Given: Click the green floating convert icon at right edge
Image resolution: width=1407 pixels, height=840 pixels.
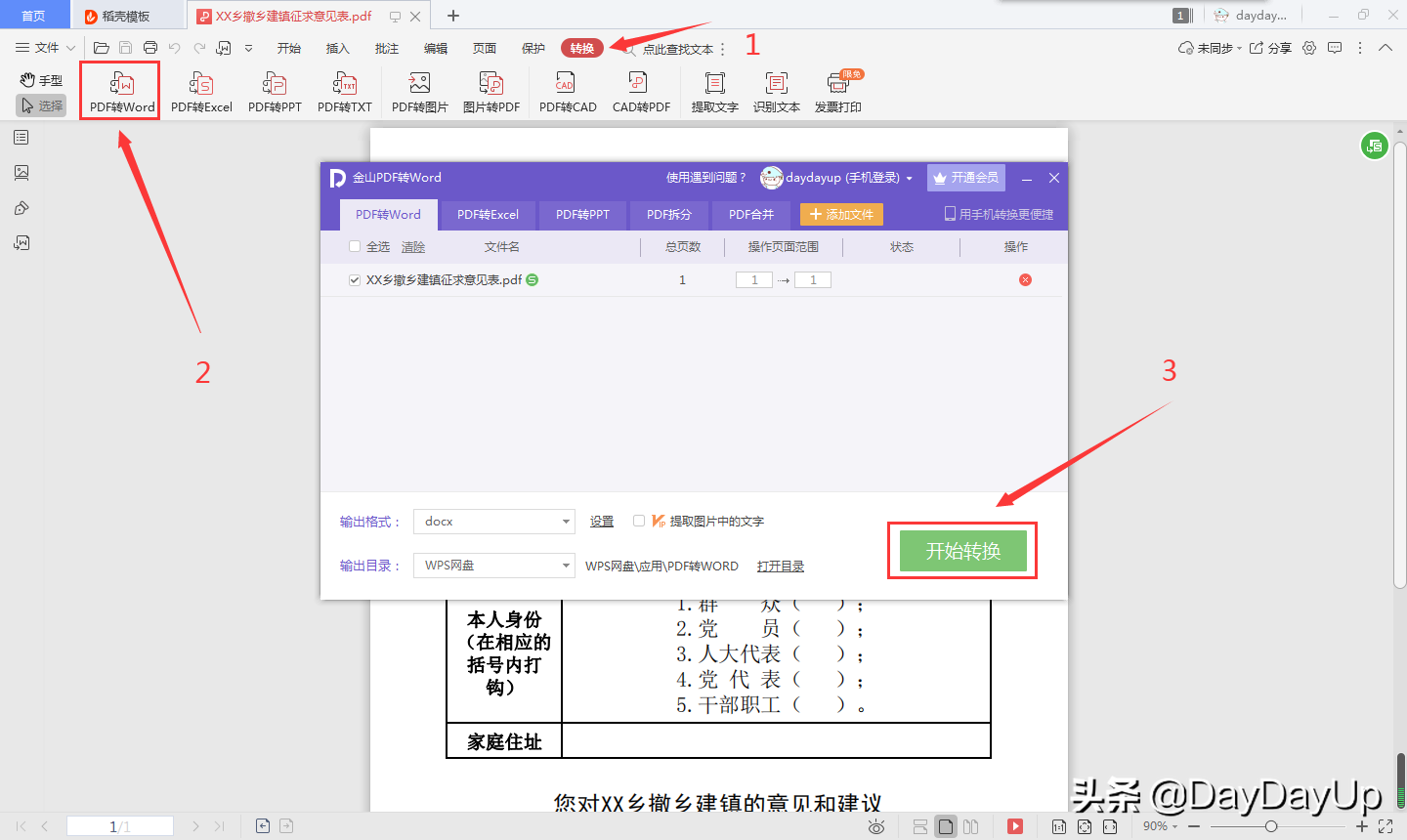Looking at the screenshot, I should coord(1375,147).
